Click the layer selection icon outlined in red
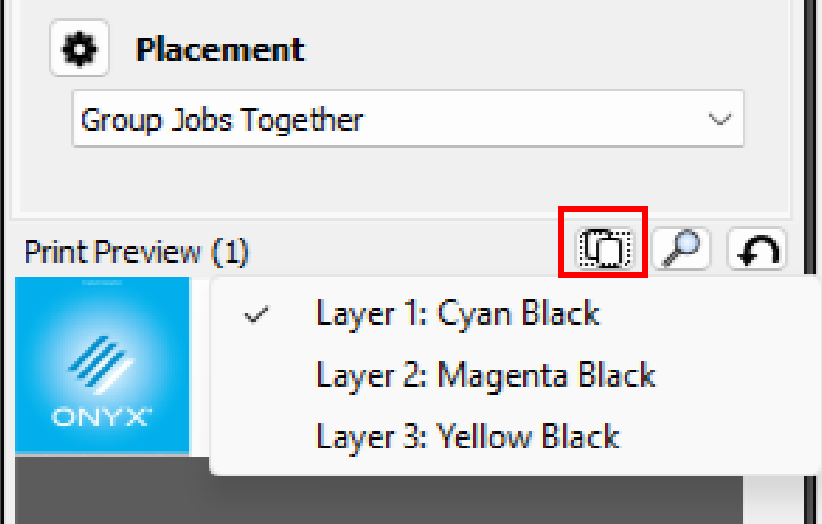 [x=605, y=248]
